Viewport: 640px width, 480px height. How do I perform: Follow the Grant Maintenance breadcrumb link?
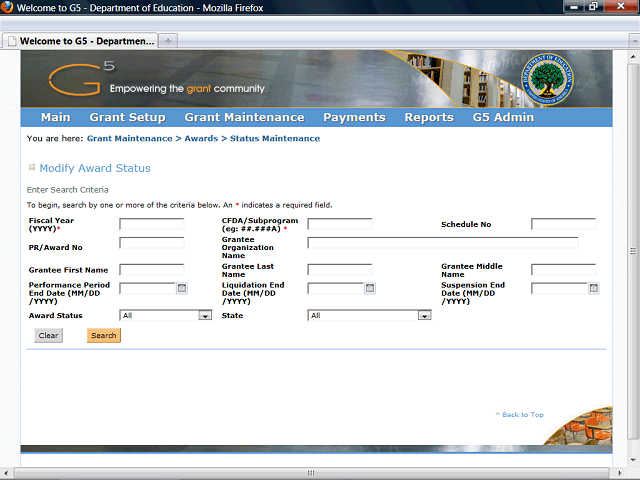click(x=129, y=138)
